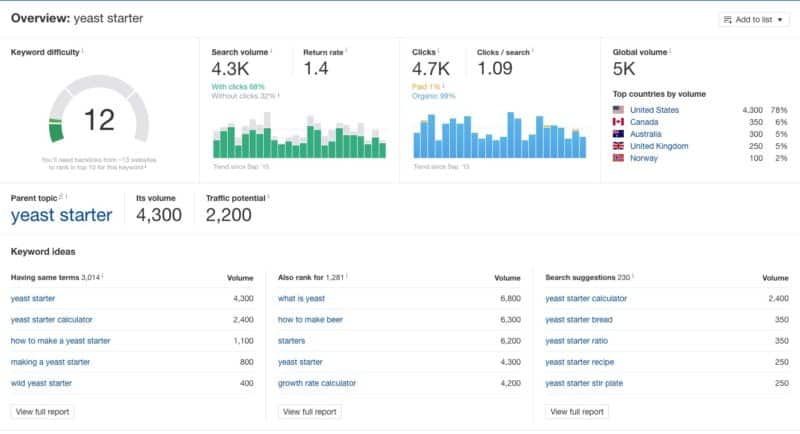
Task: Click the 'With clicks 68%' label
Action: 238,87
